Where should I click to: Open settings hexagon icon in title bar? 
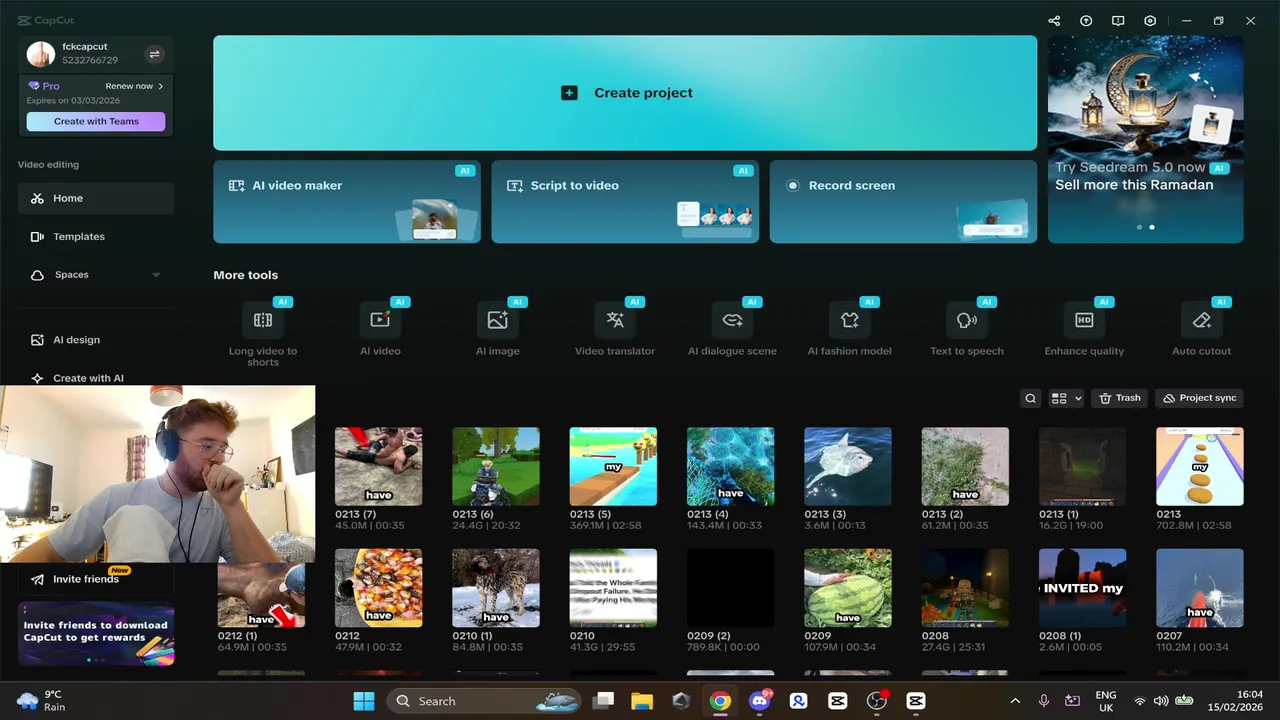[x=1150, y=21]
